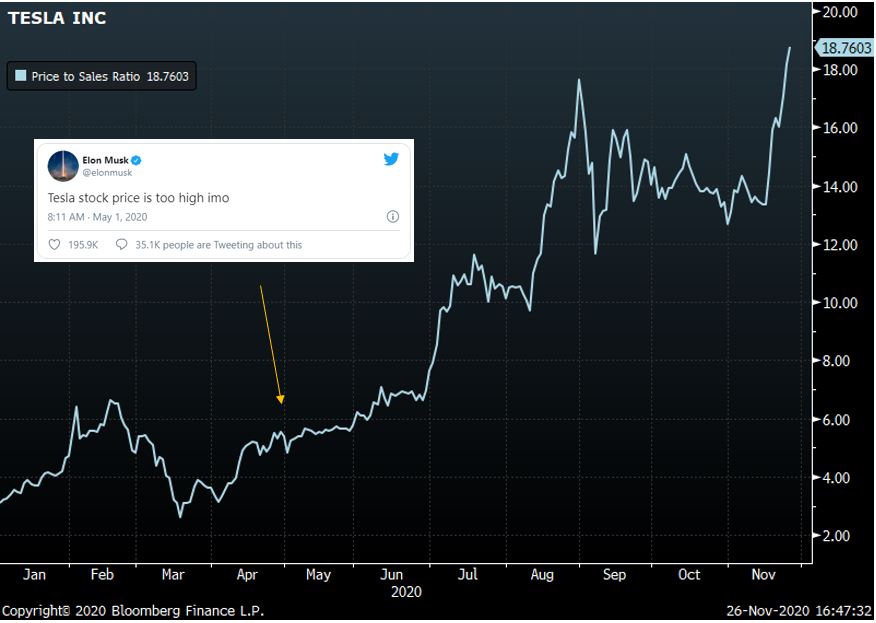Click the "Jul" month label on the x-axis
The image size is (876, 623).
[x=467, y=575]
